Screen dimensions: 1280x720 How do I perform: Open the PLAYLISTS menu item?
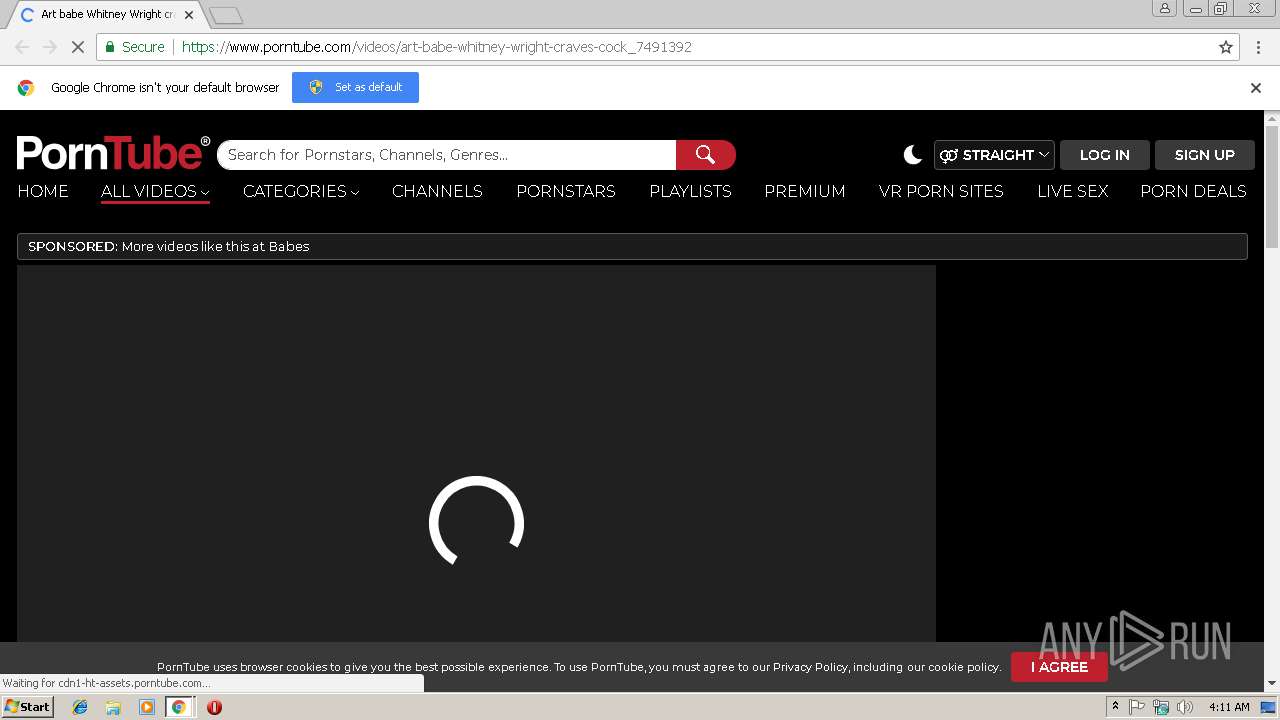pyautogui.click(x=690, y=191)
